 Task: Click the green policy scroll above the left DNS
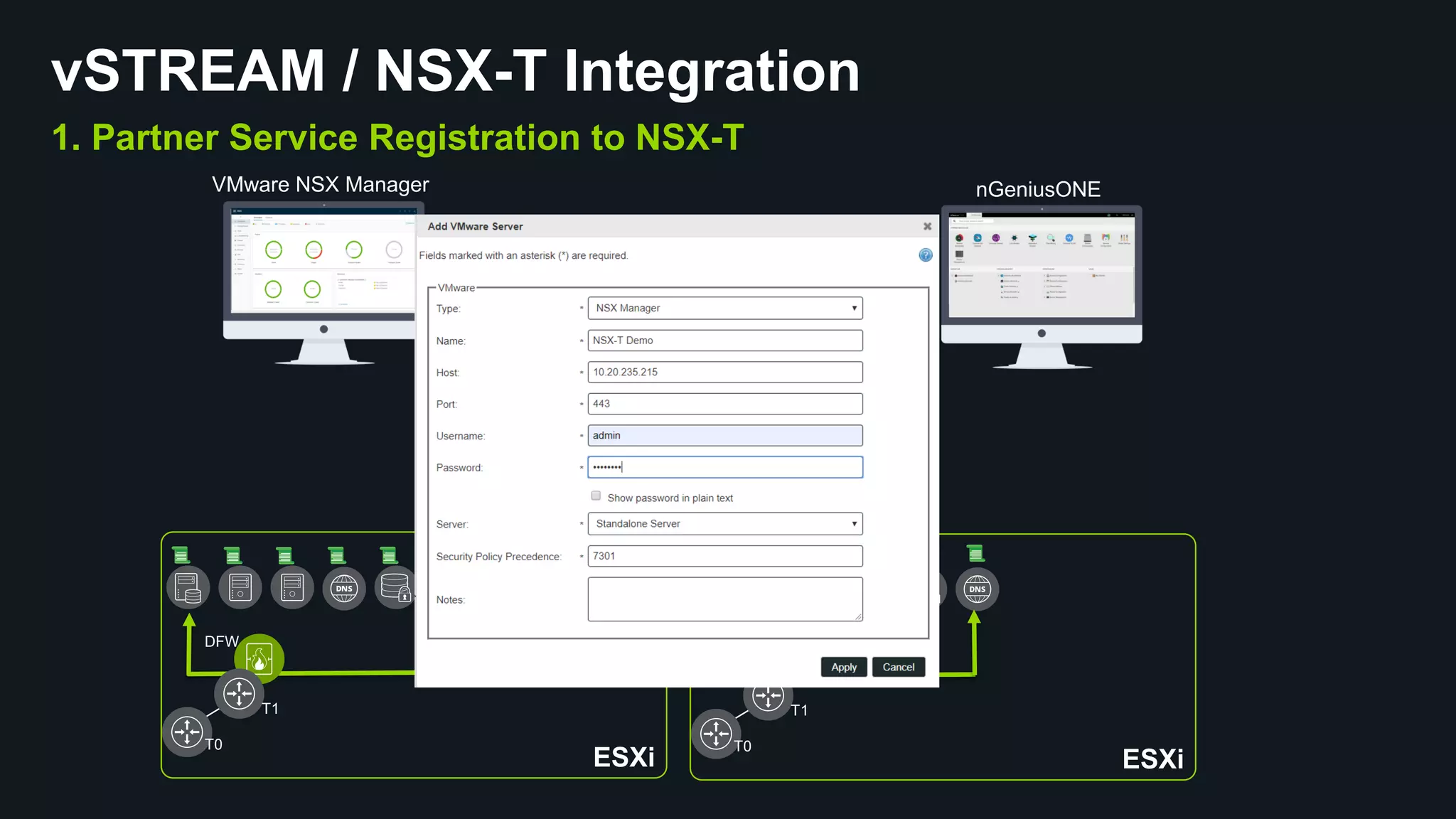pyautogui.click(x=337, y=555)
